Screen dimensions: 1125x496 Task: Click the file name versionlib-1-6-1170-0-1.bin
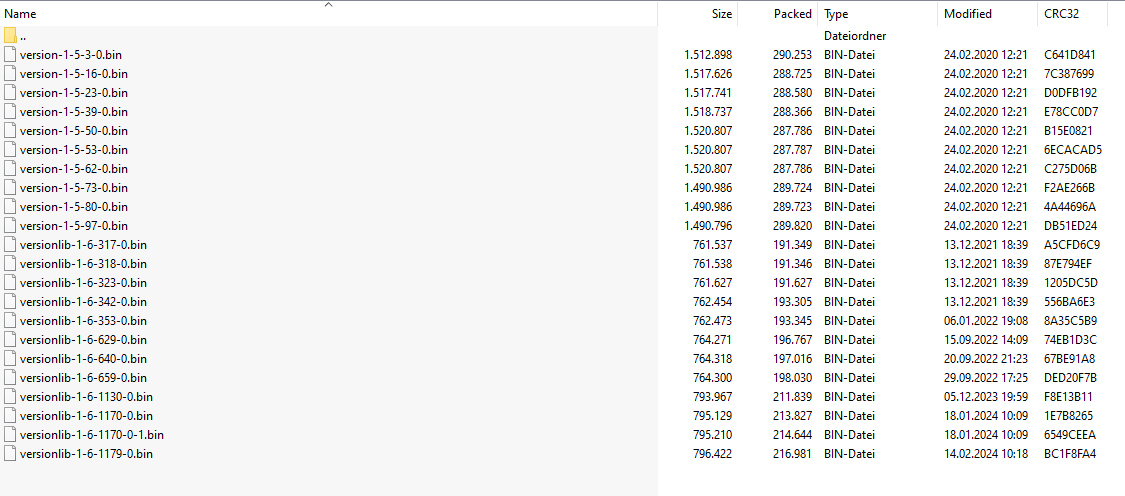[92, 435]
